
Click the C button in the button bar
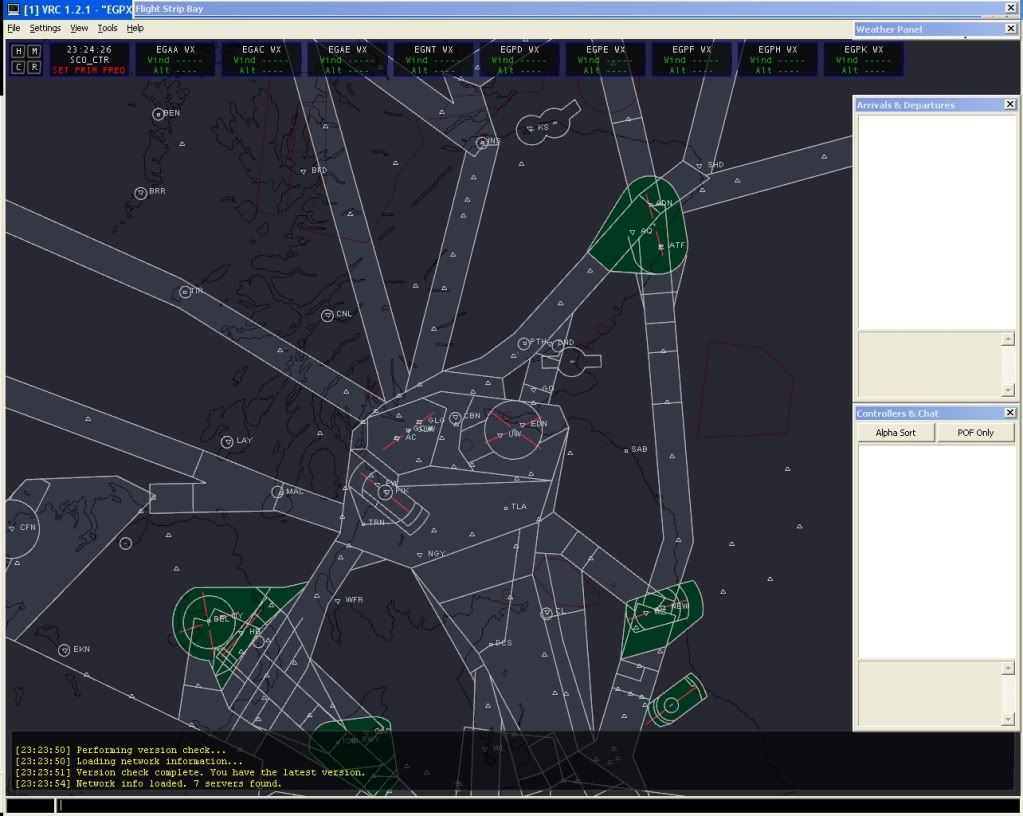pos(18,67)
